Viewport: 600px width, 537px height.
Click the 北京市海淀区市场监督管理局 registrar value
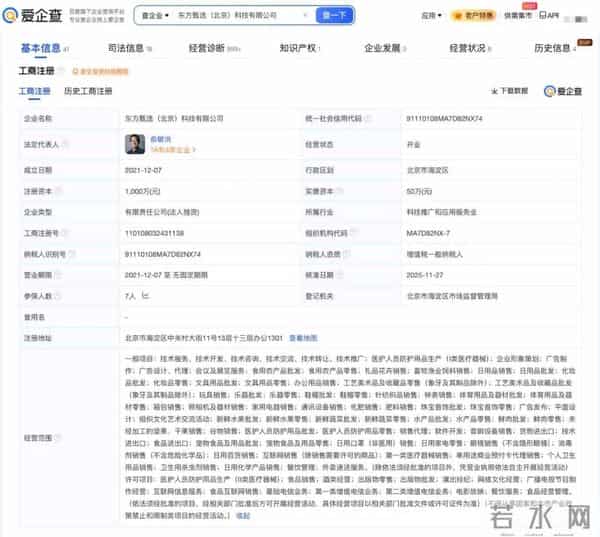[x=452, y=296]
